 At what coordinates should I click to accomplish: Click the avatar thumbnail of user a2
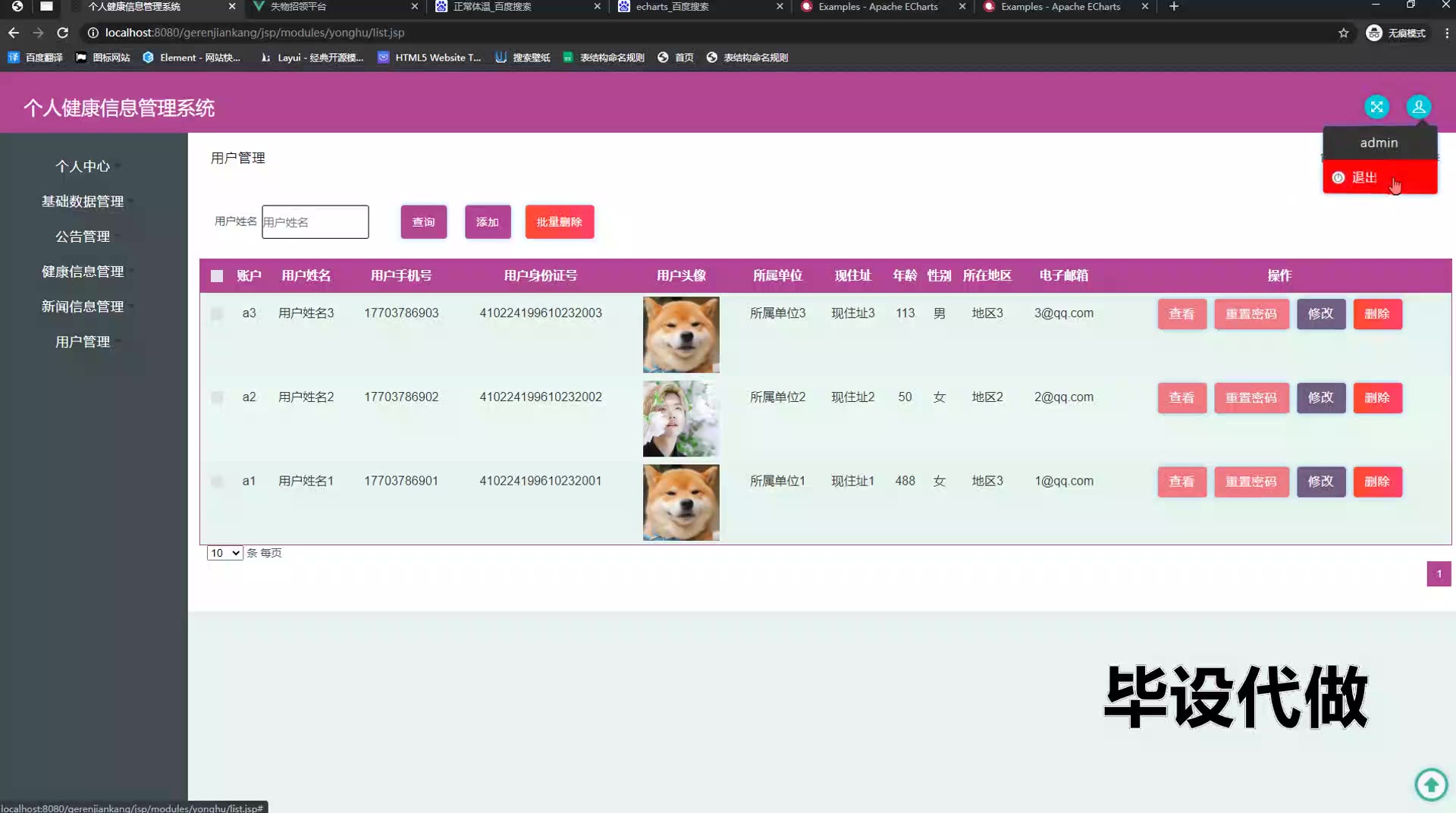(681, 419)
